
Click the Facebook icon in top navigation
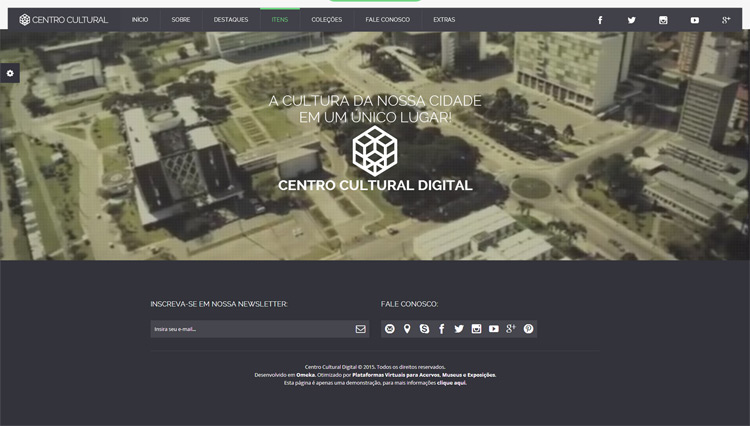(600, 20)
